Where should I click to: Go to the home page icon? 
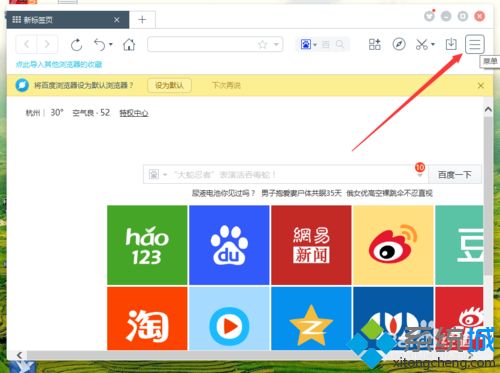click(x=129, y=44)
